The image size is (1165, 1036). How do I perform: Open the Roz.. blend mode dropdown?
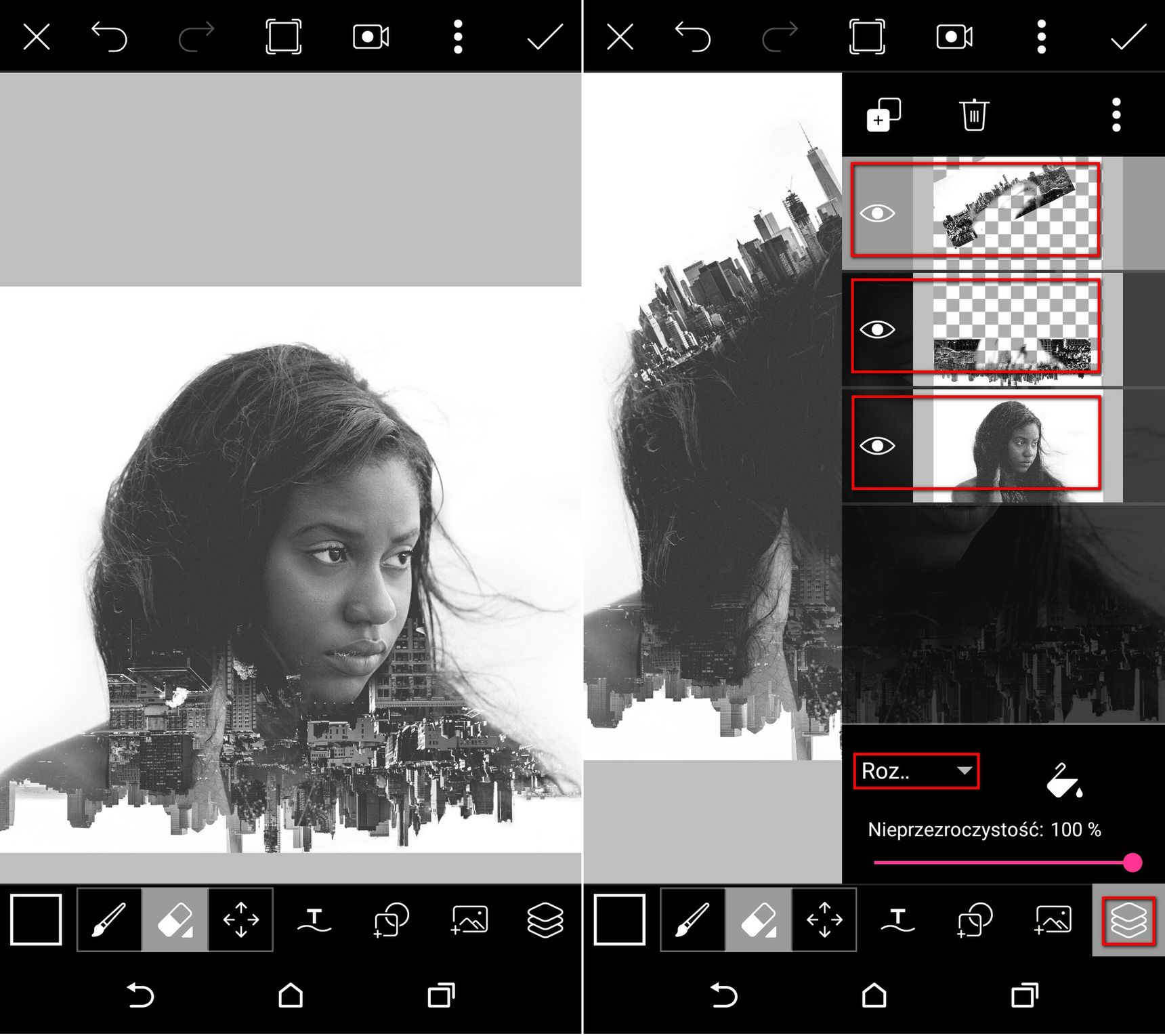916,771
